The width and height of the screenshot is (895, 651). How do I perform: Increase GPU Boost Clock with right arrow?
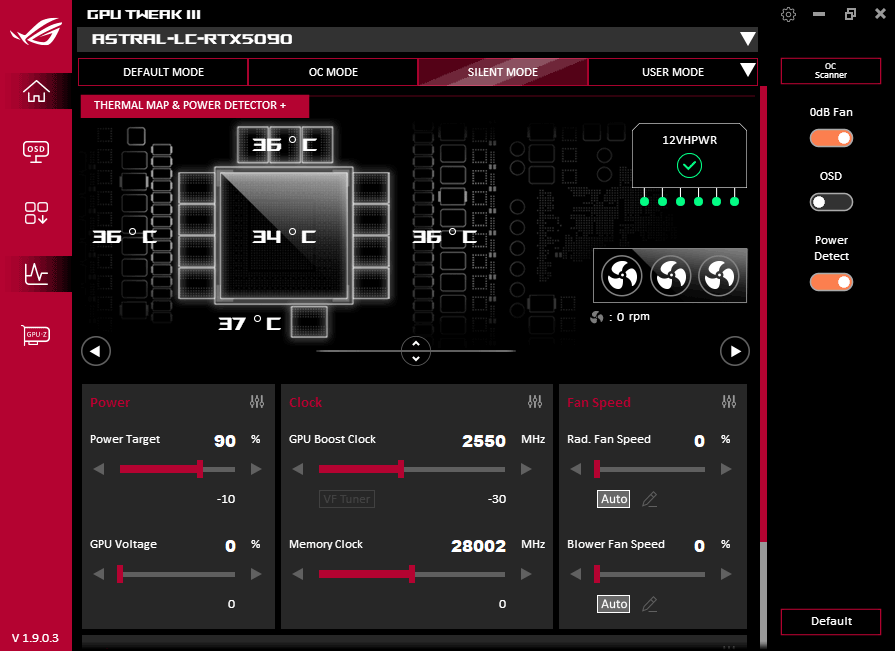[526, 469]
